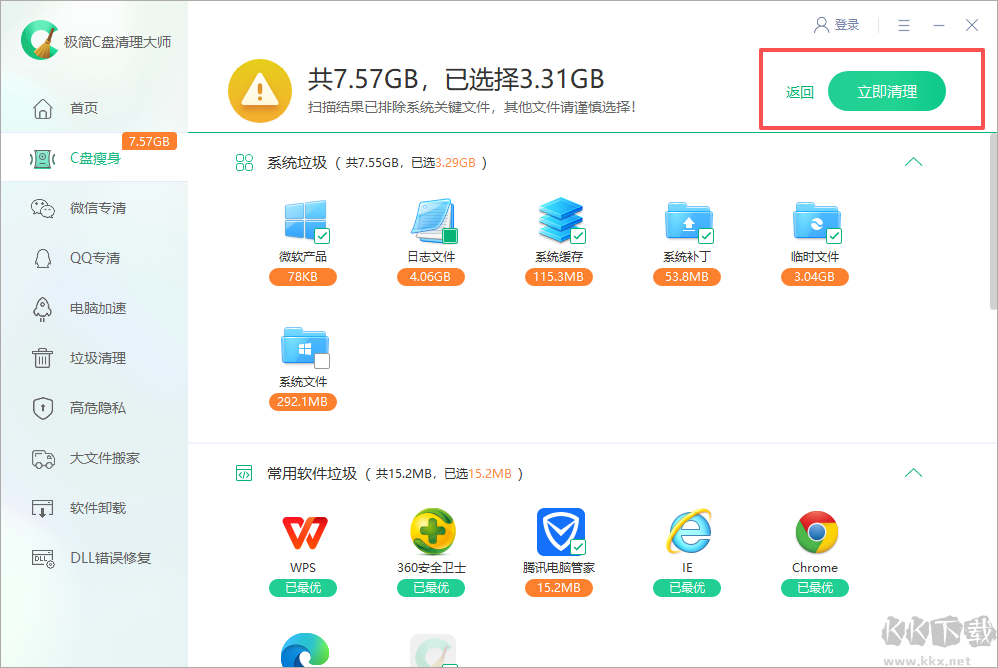This screenshot has width=998, height=668.
Task: Deselect the 腾讯电脑管家 junk item
Action: coord(576,546)
